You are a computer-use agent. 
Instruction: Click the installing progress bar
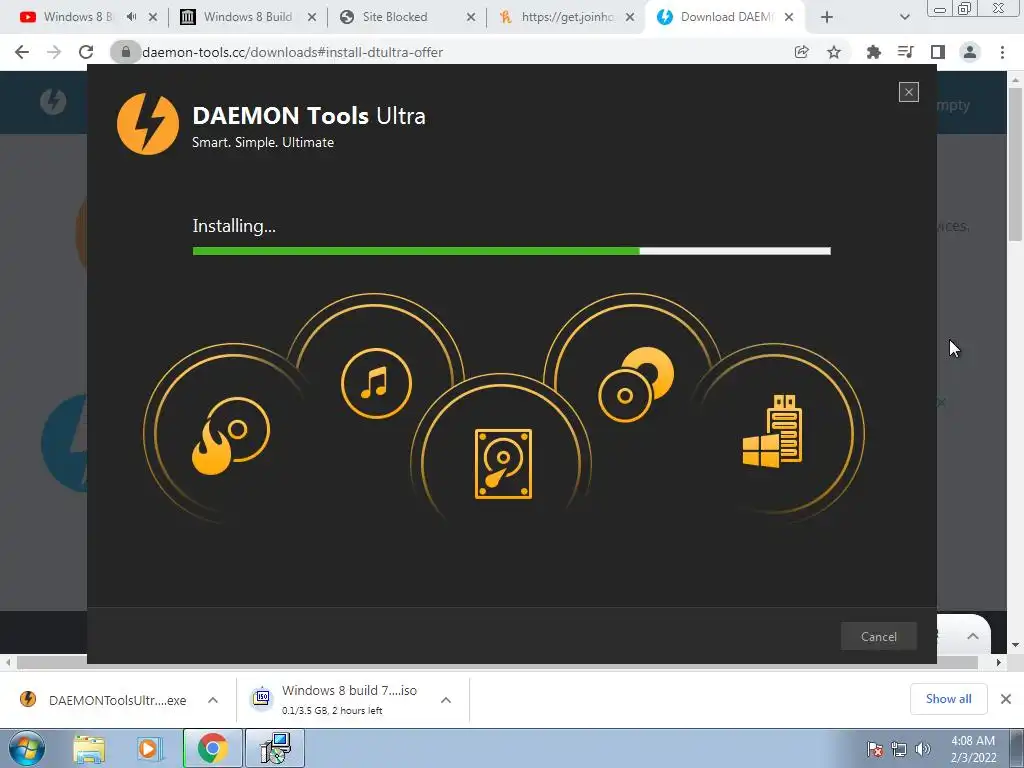pos(511,251)
